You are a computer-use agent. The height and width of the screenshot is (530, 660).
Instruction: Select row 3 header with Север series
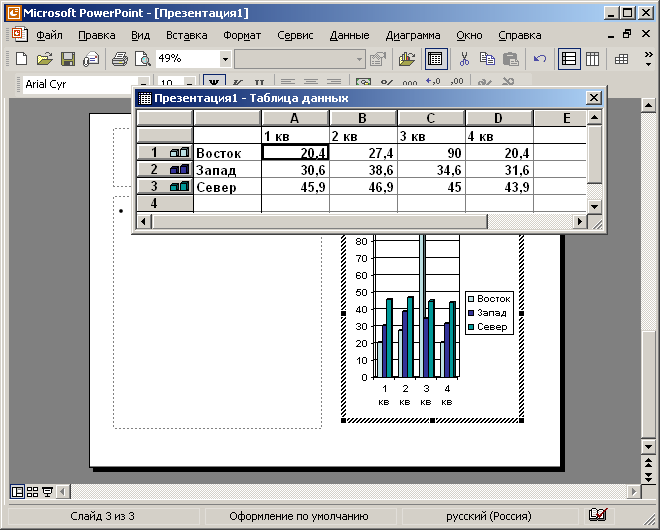tap(165, 186)
